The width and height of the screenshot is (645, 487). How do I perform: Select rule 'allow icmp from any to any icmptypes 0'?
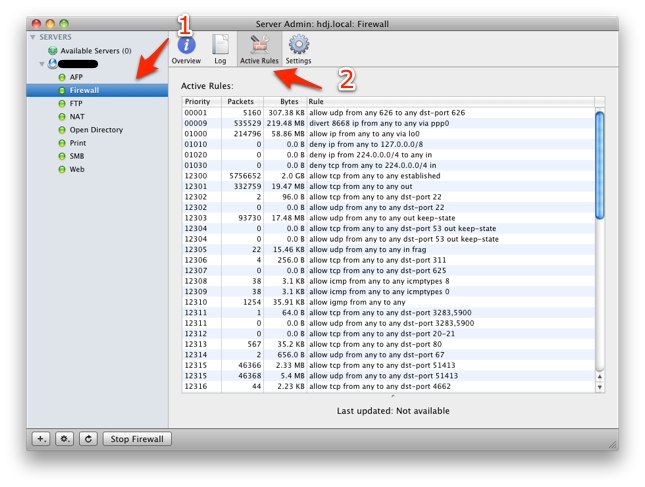388,292
